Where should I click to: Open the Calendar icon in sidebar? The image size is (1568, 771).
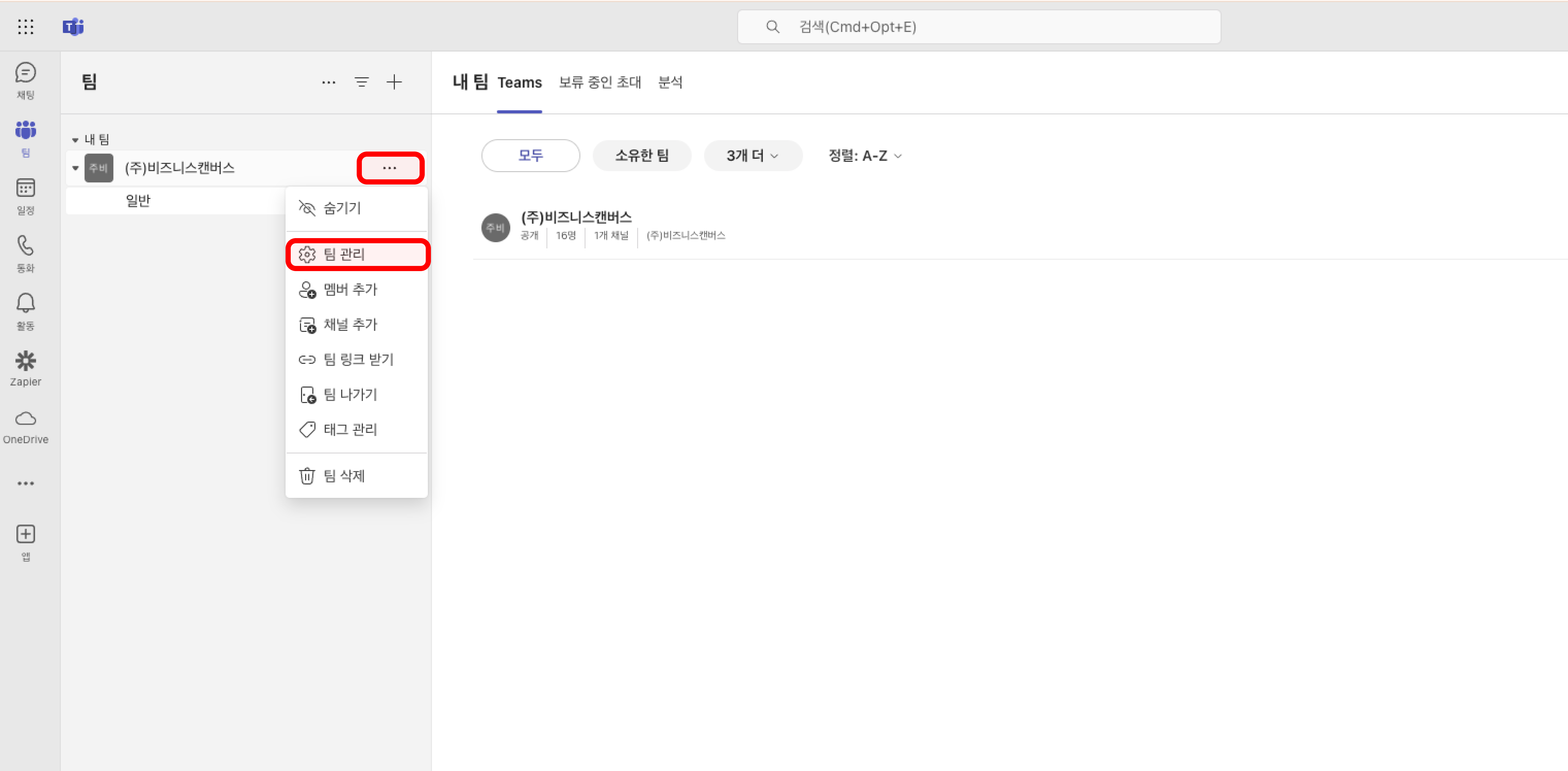point(25,189)
